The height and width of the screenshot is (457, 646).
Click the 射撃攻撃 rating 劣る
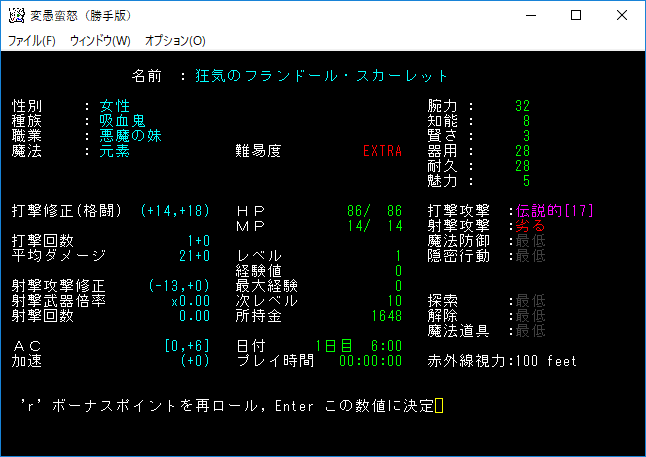(x=530, y=226)
